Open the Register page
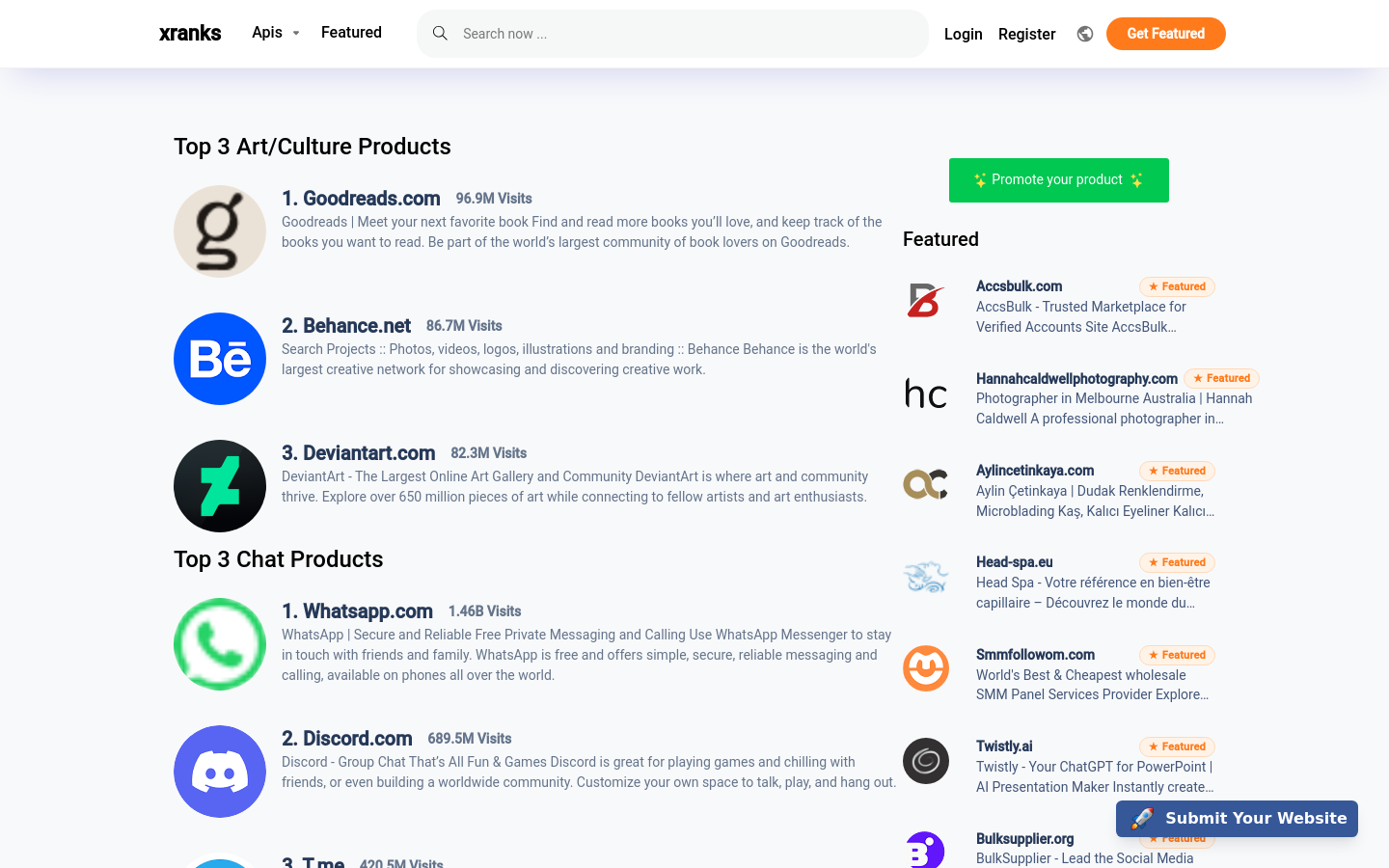 point(1027,34)
